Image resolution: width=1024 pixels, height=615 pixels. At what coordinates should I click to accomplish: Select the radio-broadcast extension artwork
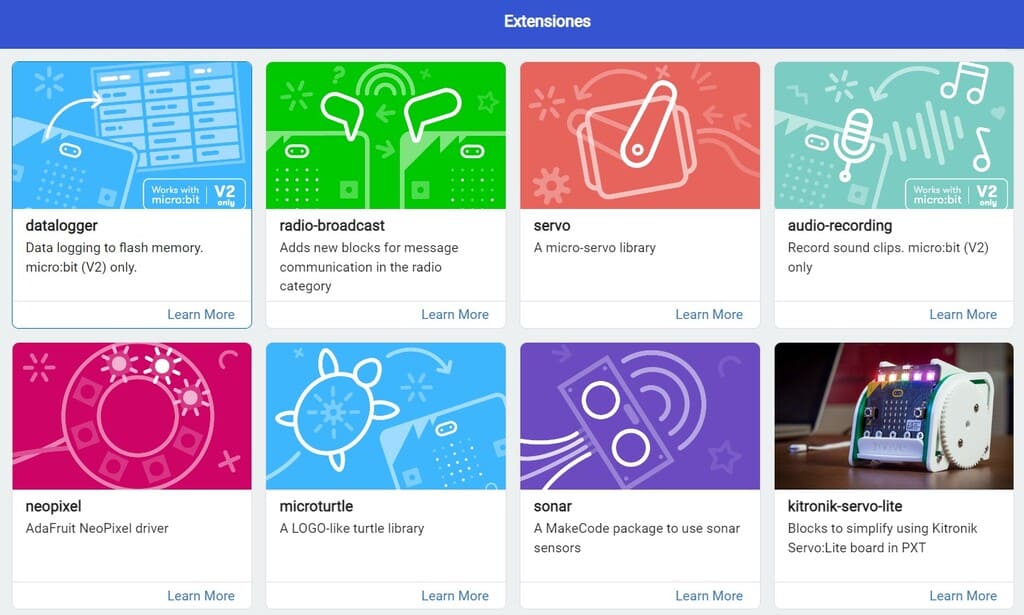click(386, 135)
